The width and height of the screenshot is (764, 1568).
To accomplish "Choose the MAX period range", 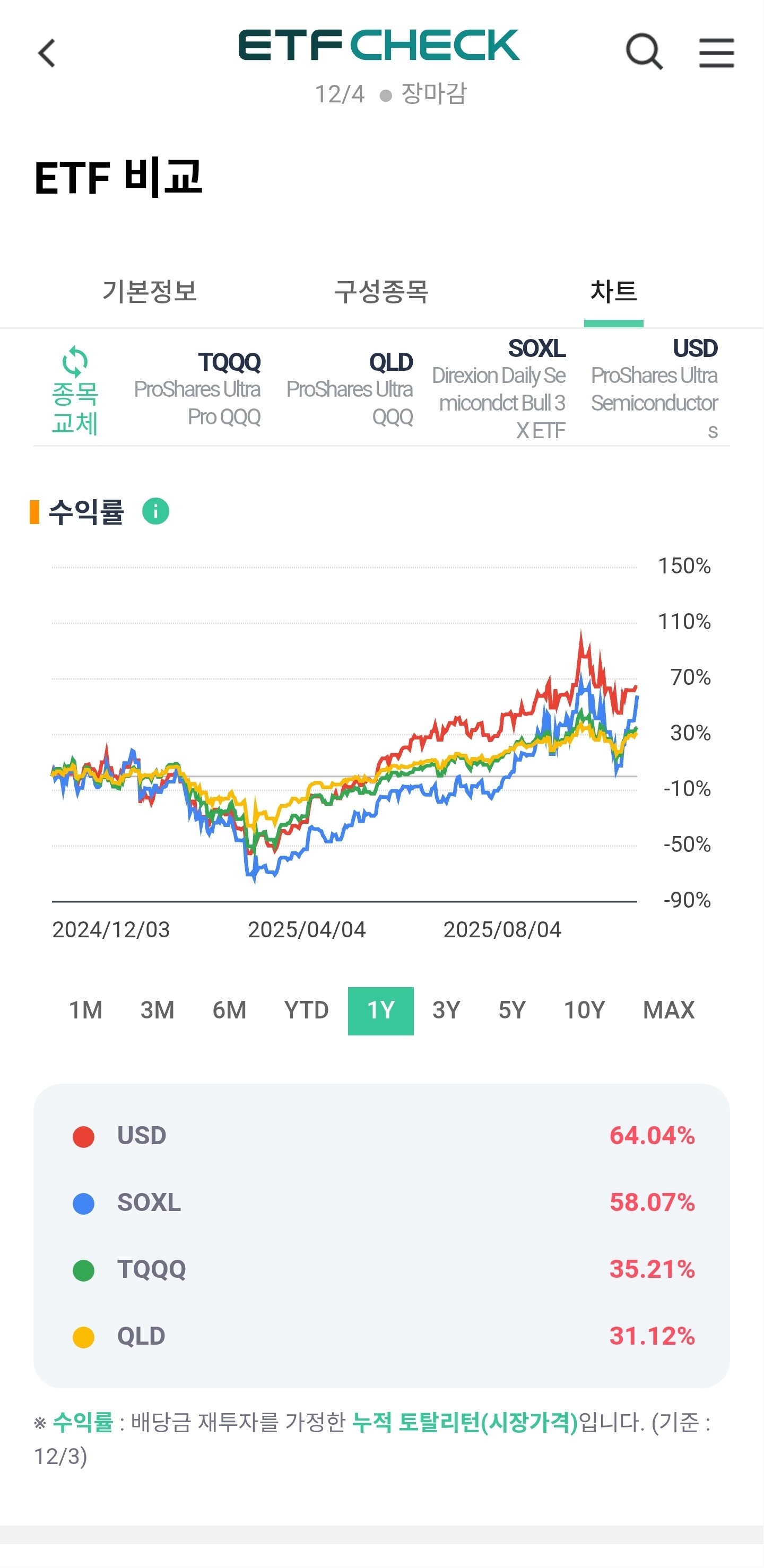I will pyautogui.click(x=668, y=1011).
